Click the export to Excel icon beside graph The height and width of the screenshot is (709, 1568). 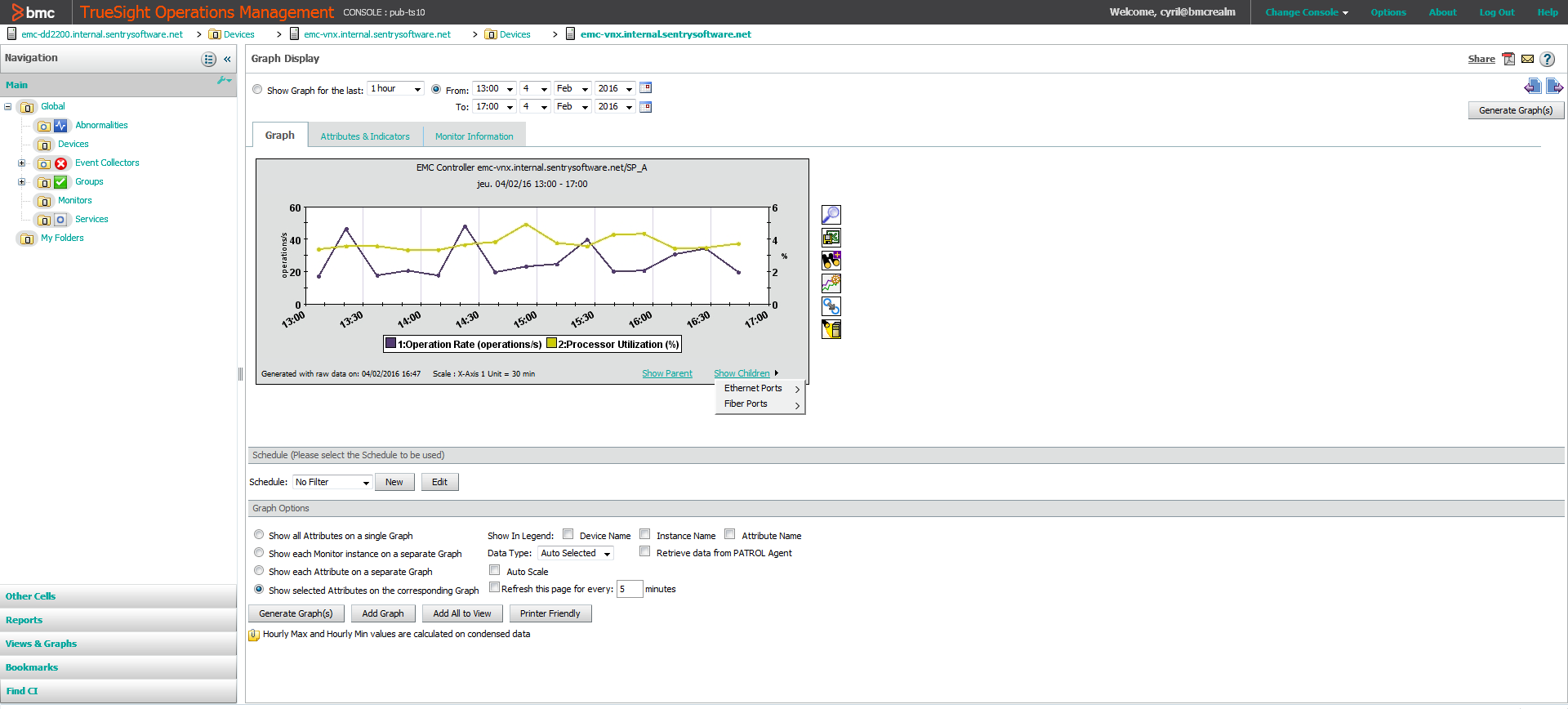click(x=831, y=238)
